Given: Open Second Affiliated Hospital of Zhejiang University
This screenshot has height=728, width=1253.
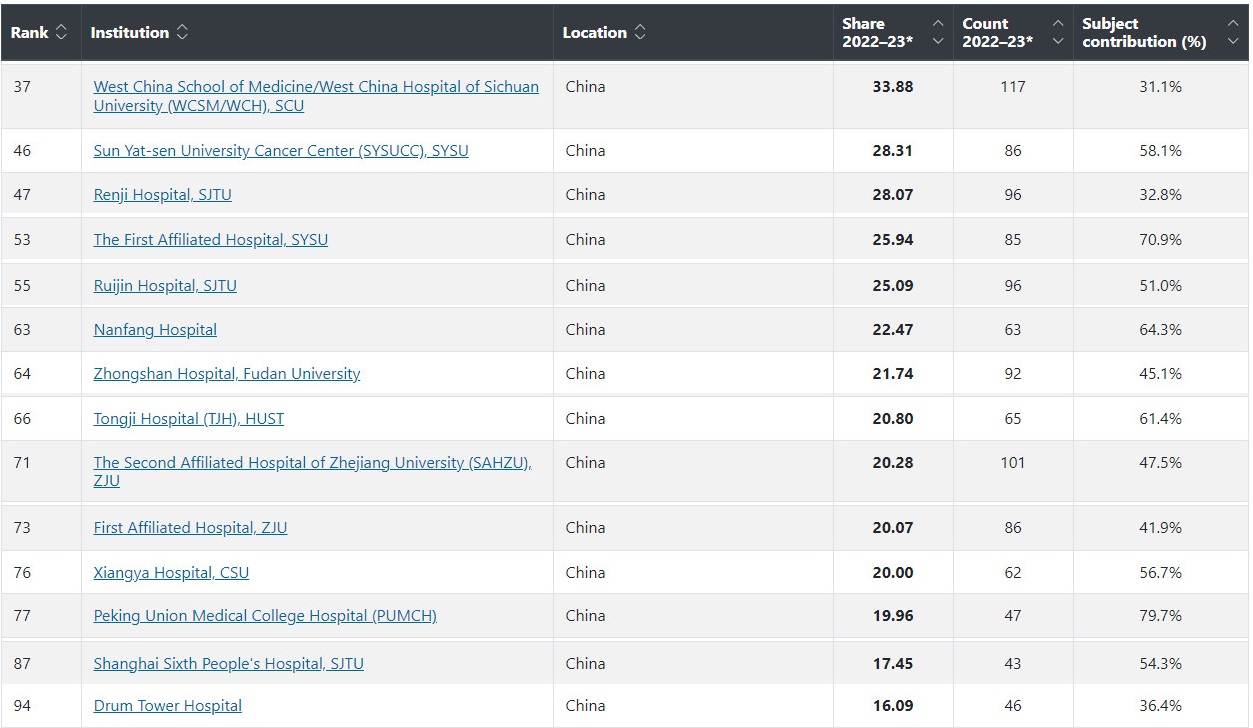Looking at the screenshot, I should pyautogui.click(x=312, y=463).
